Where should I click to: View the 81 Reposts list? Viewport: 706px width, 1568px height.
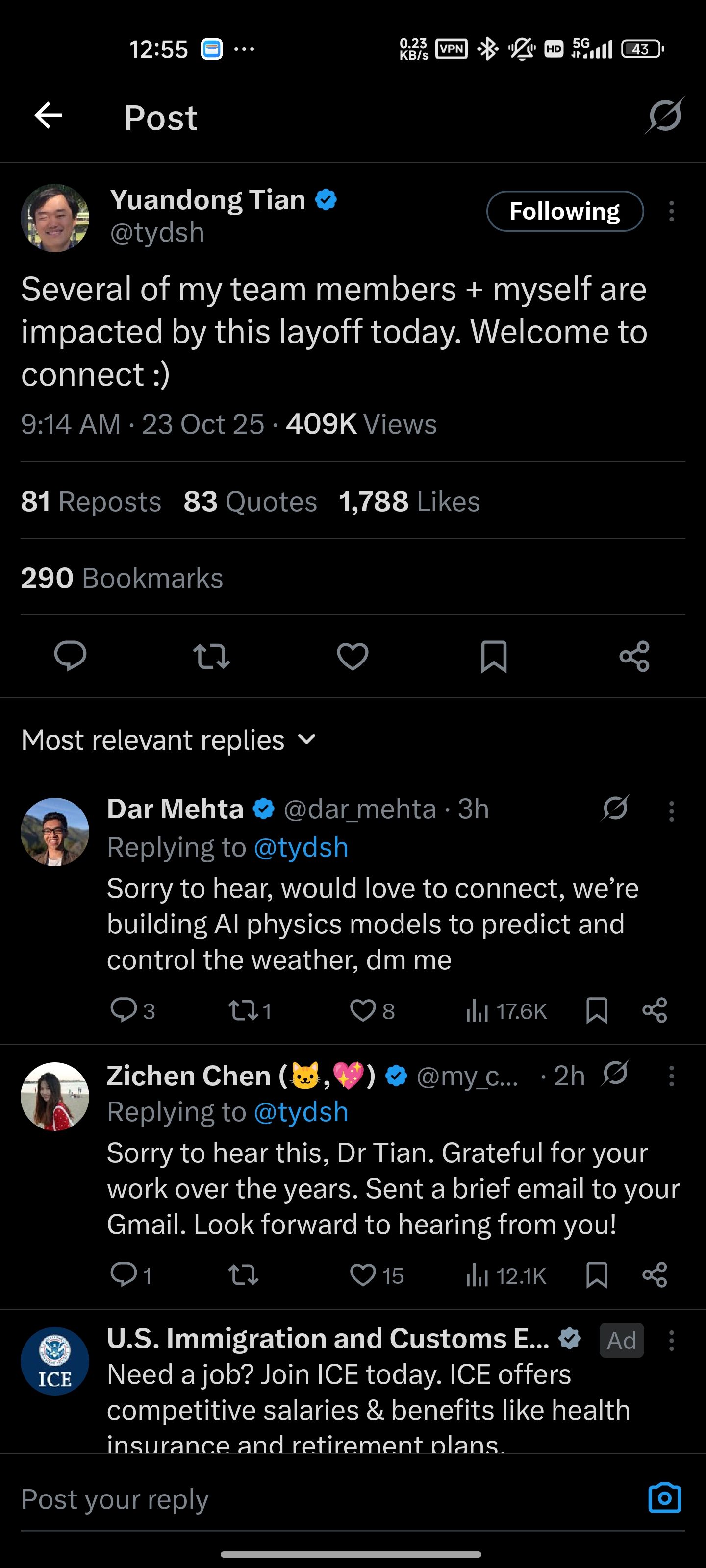point(91,502)
